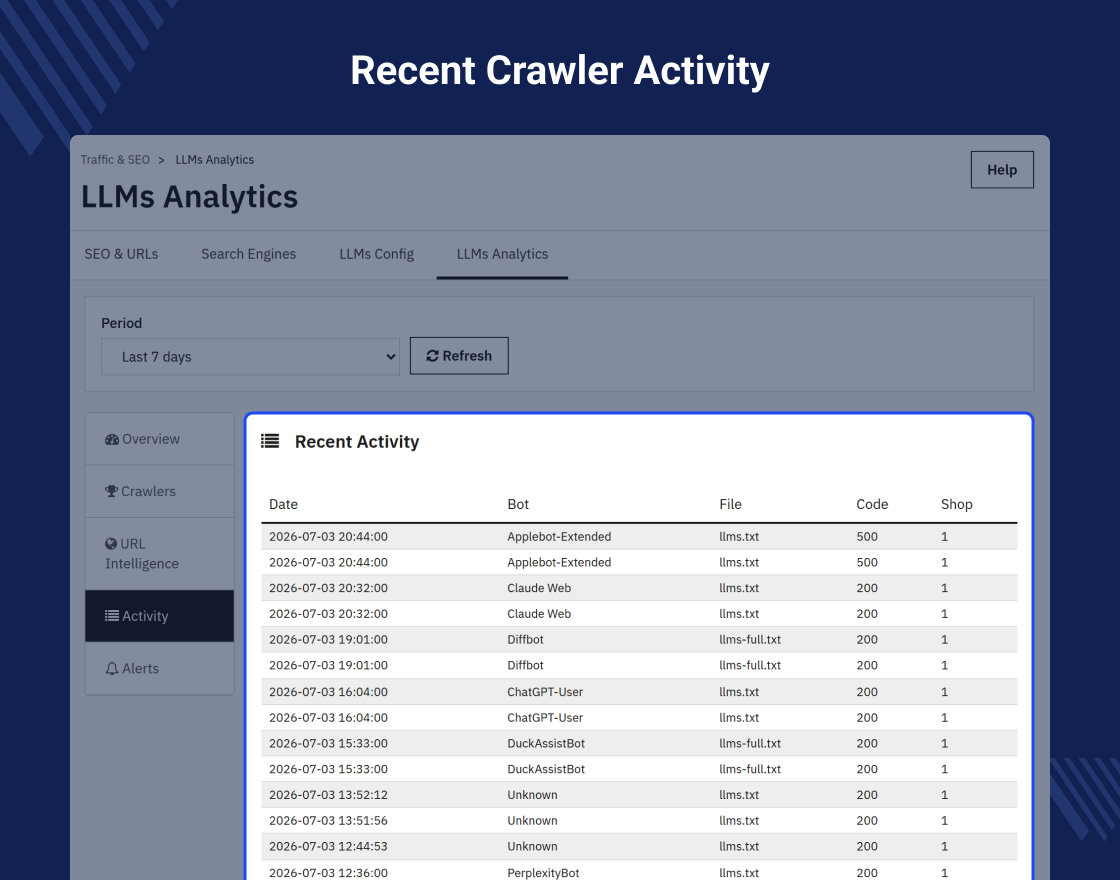
Task: Open the Alerts bell icon
Action: tap(111, 669)
